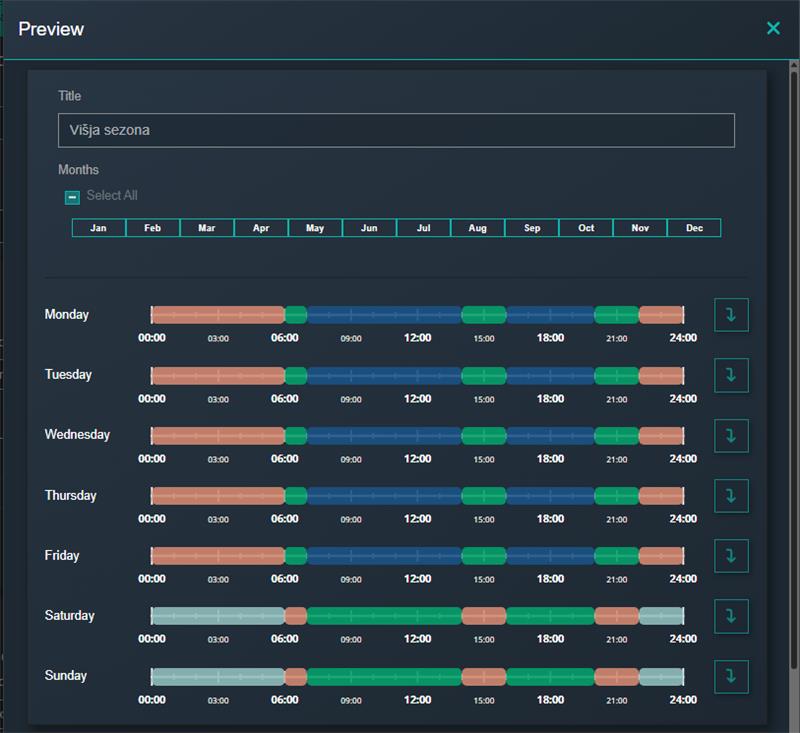Click Friday's small green 06:00–07:00 segment

click(296, 556)
